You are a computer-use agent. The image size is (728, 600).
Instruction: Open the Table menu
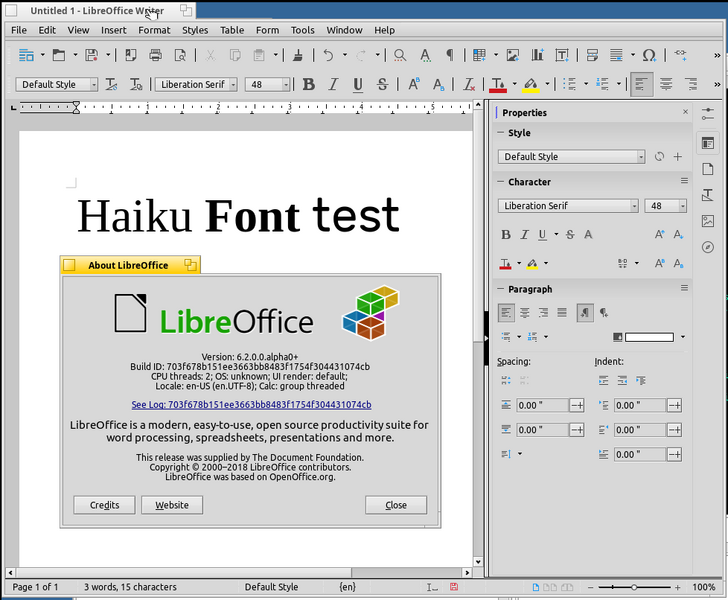point(232,30)
